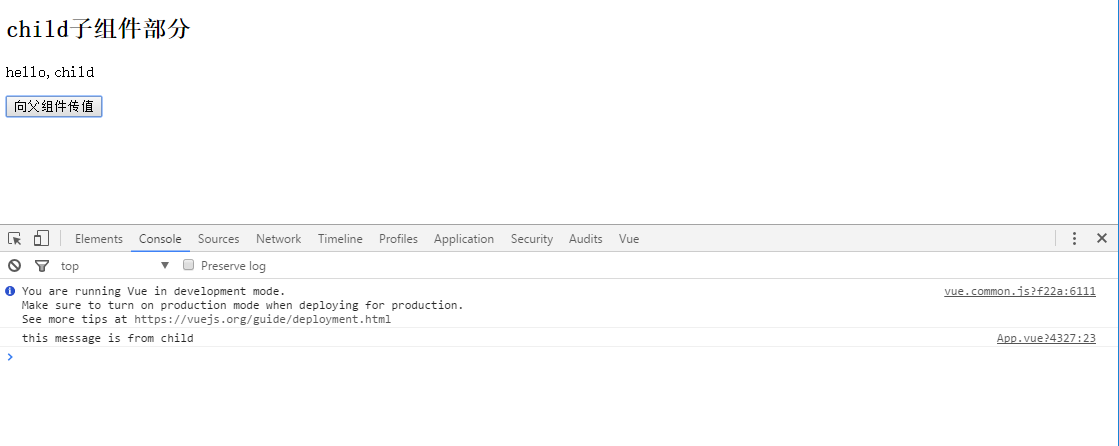
Task: Open the Network tab
Action: click(278, 239)
